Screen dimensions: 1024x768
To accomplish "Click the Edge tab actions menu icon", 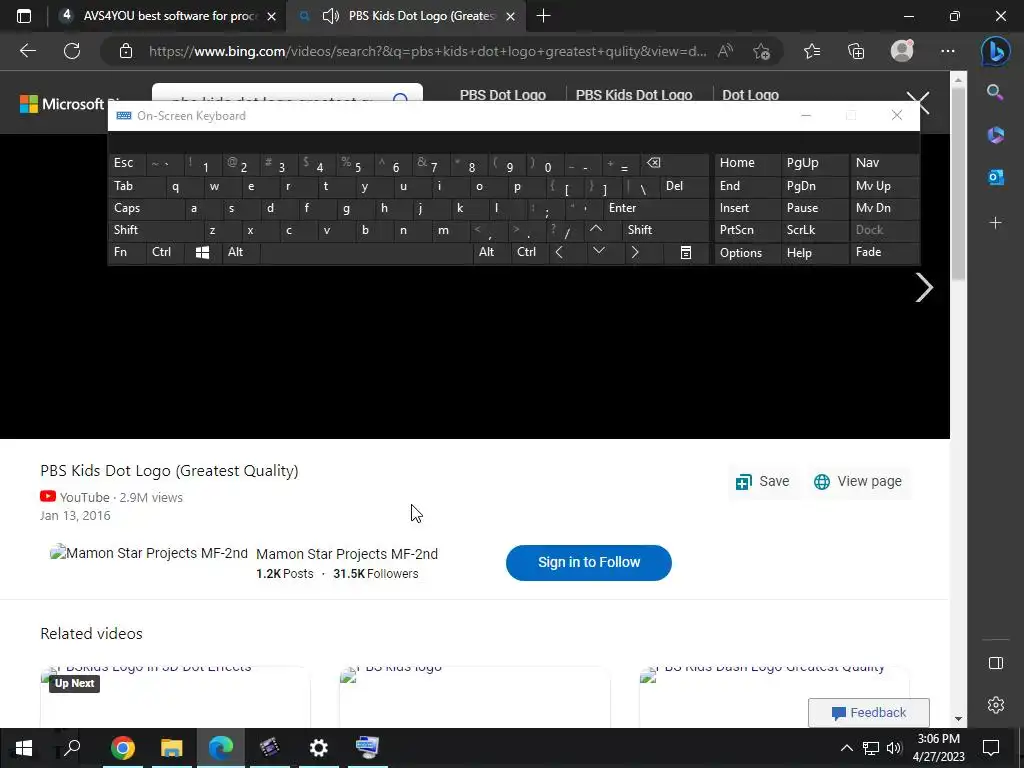I will tap(24, 16).
